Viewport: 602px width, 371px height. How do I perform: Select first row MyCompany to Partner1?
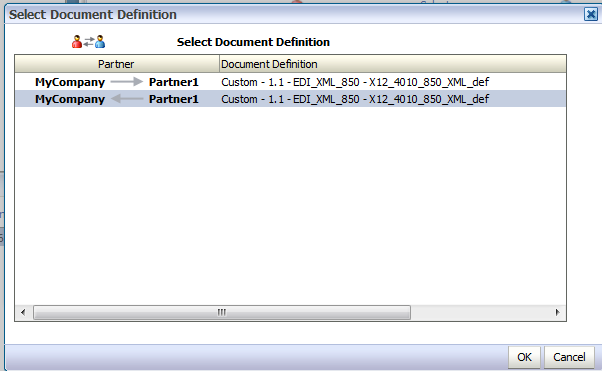tap(290, 82)
